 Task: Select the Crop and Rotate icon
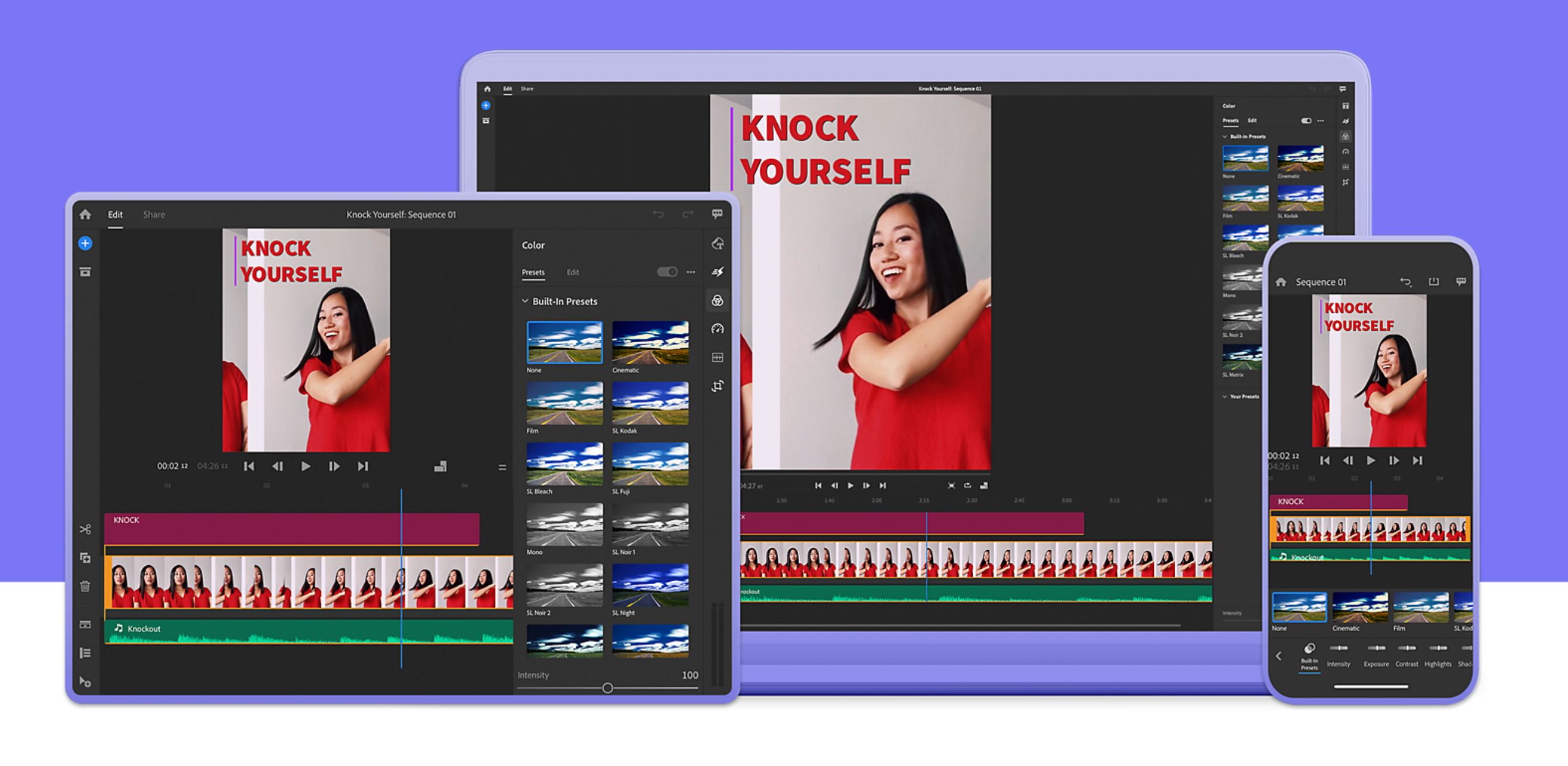click(718, 386)
